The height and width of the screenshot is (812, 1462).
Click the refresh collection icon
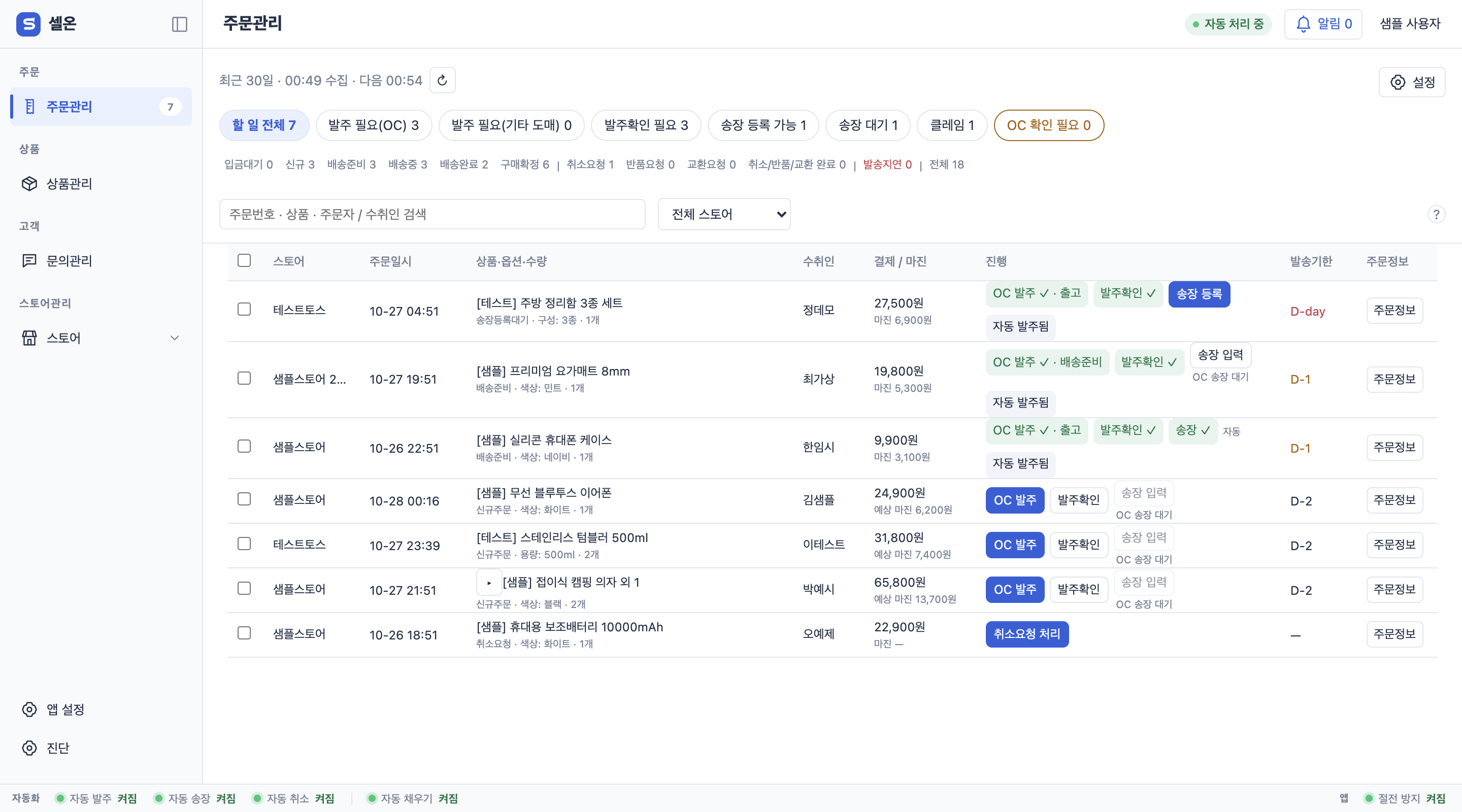(442, 80)
